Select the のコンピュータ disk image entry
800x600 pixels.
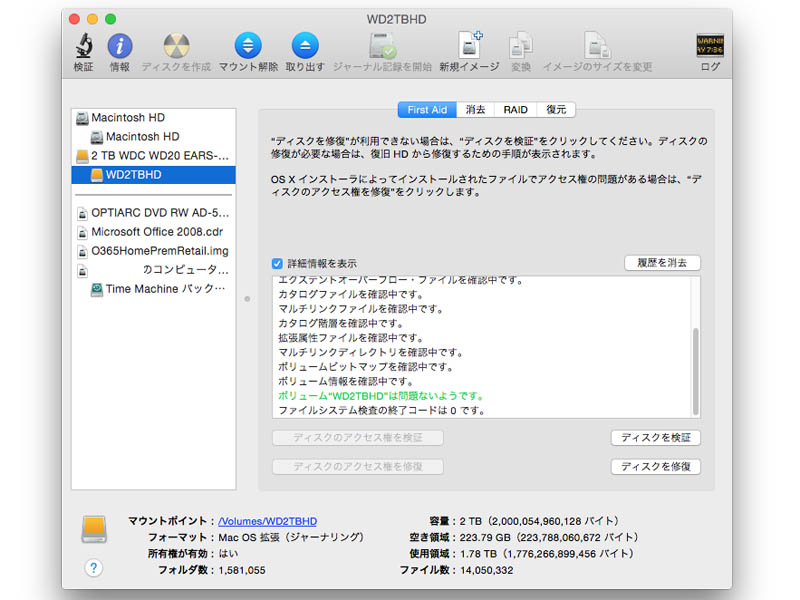[x=154, y=270]
